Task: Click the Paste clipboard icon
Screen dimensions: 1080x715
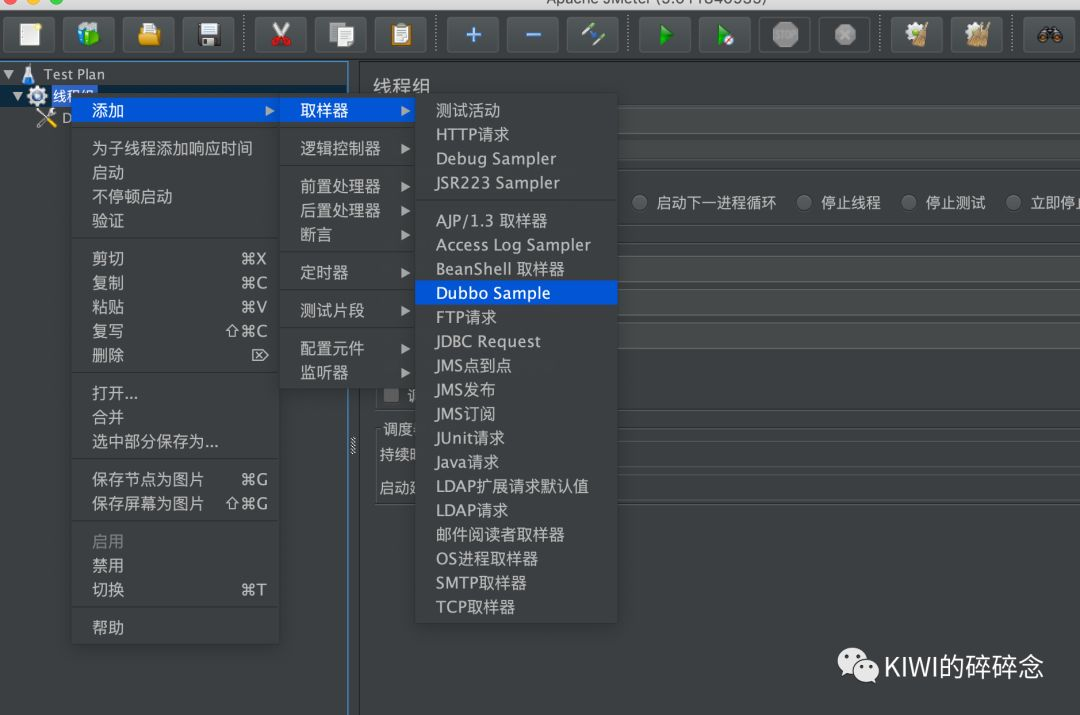Action: (x=401, y=34)
